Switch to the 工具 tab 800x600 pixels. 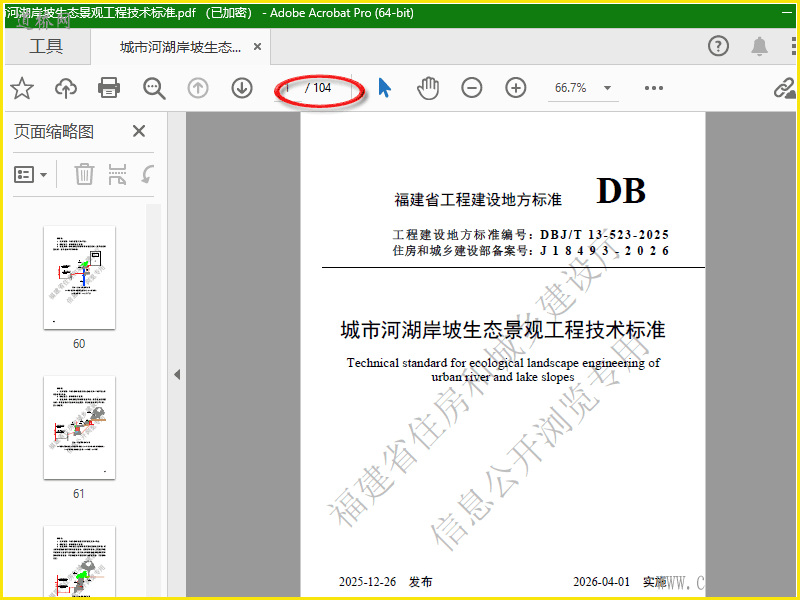(46, 46)
